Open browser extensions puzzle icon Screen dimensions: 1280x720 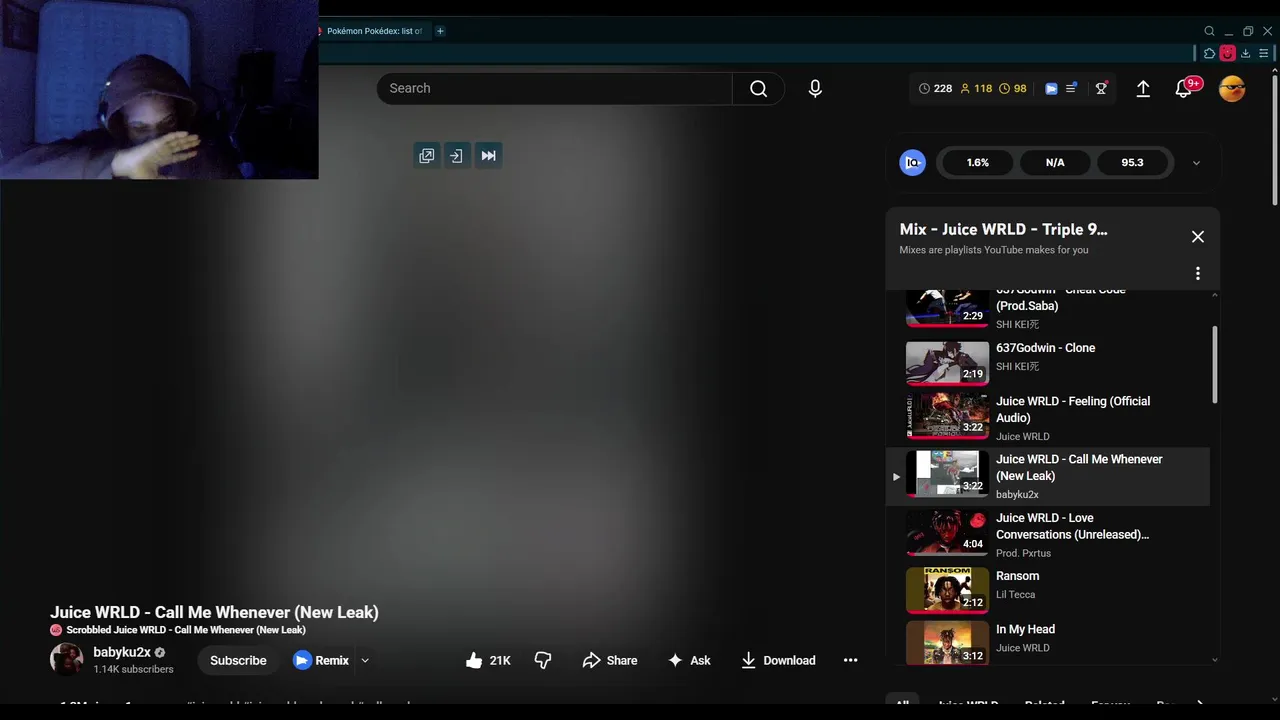(1209, 53)
